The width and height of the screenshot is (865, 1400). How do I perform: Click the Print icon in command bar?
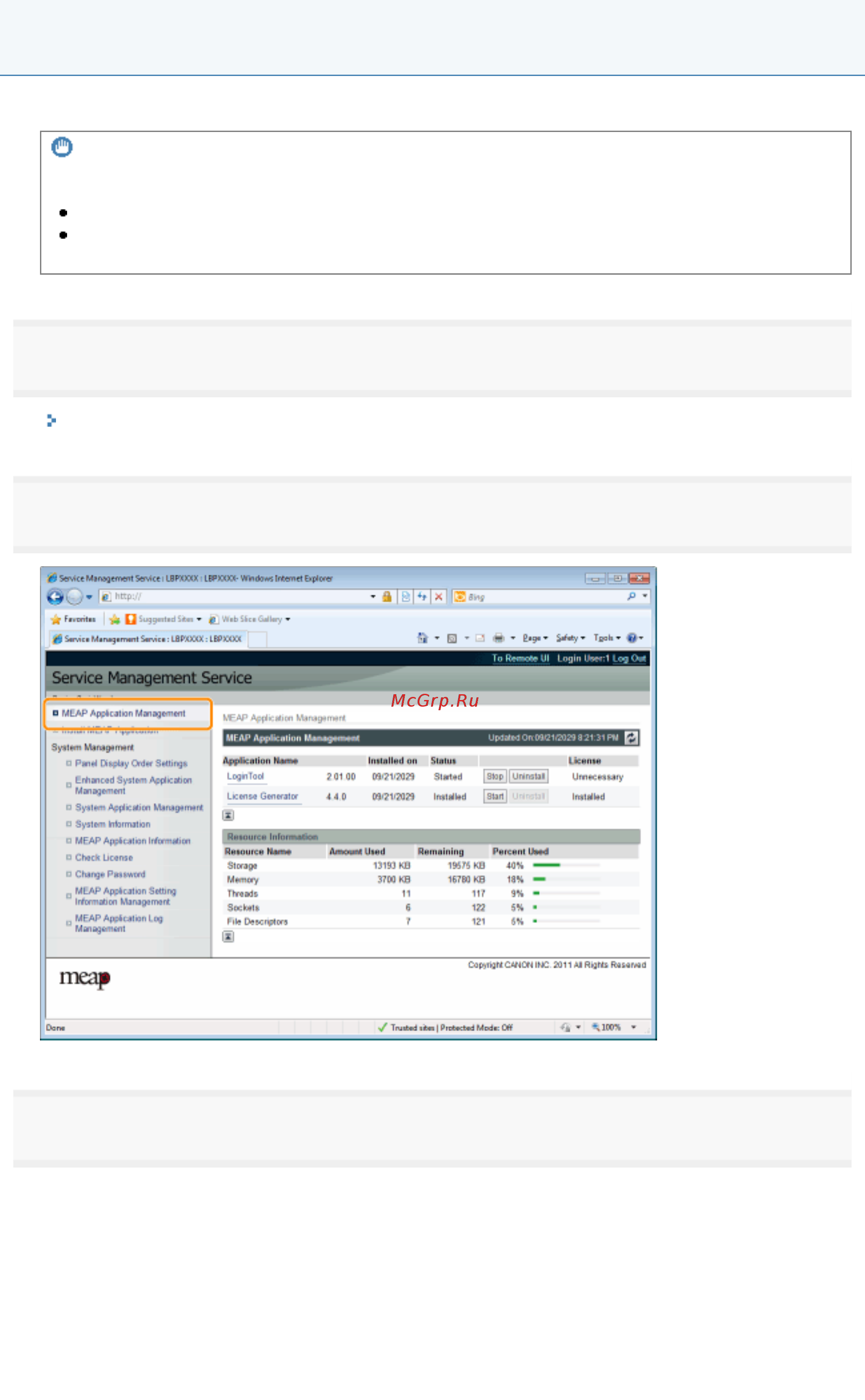[x=499, y=638]
